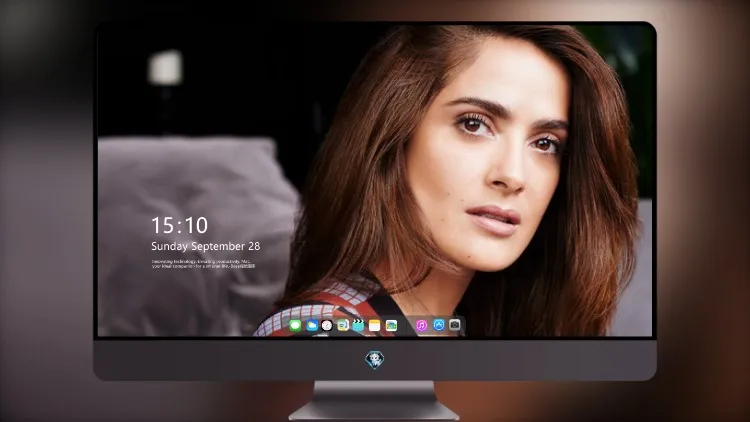The width and height of the screenshot is (750, 422).
Task: Launch the purple Music app in the dock
Action: (x=421, y=326)
